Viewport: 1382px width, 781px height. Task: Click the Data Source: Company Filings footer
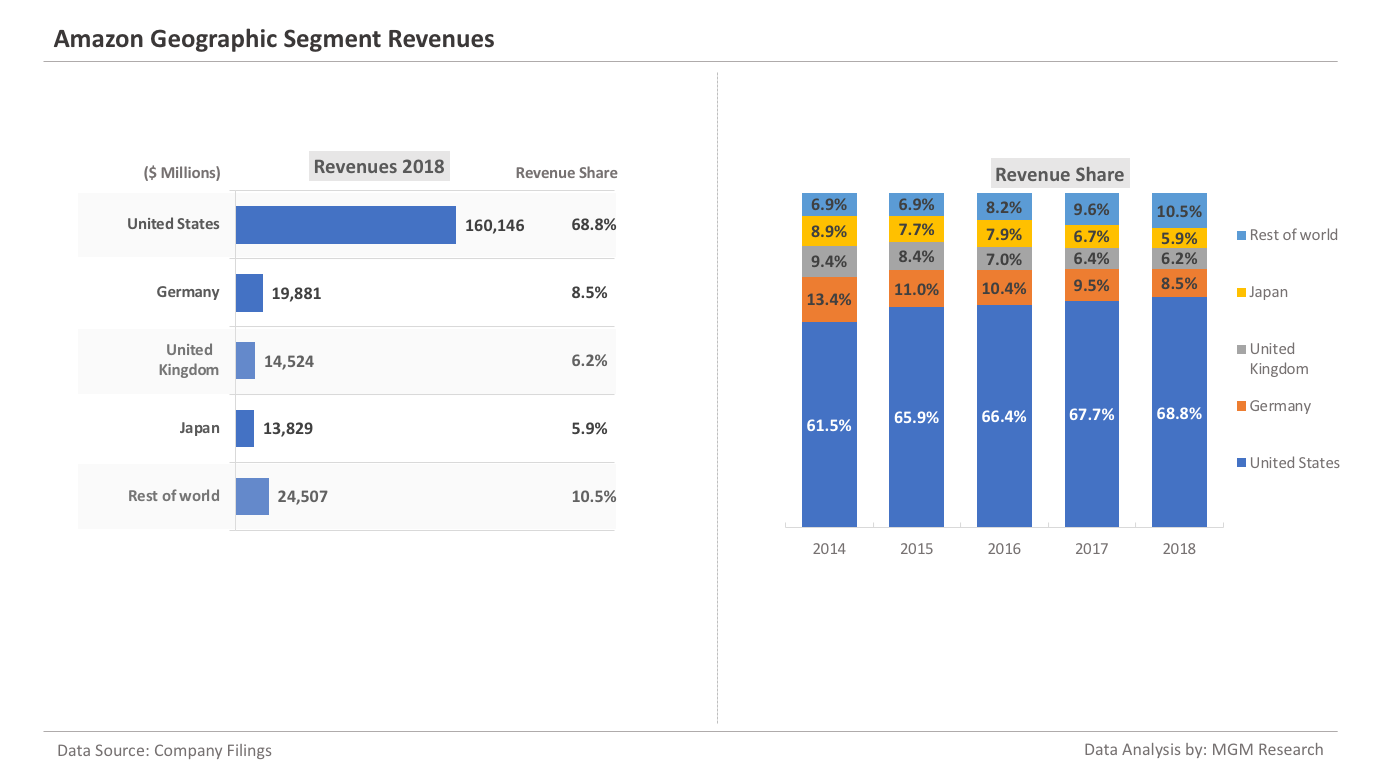point(164,750)
